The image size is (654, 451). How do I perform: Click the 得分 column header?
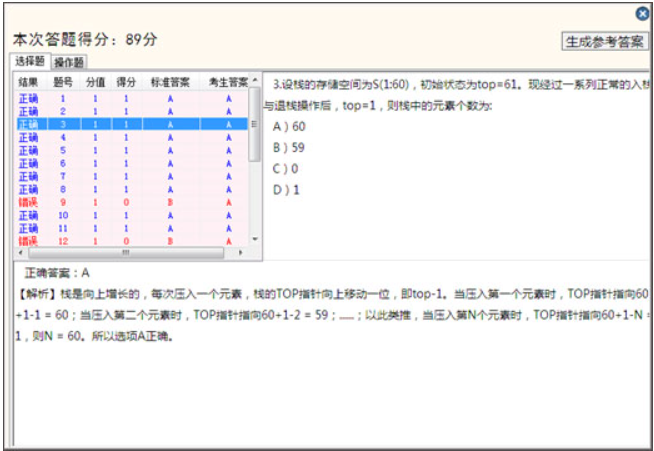(126, 82)
